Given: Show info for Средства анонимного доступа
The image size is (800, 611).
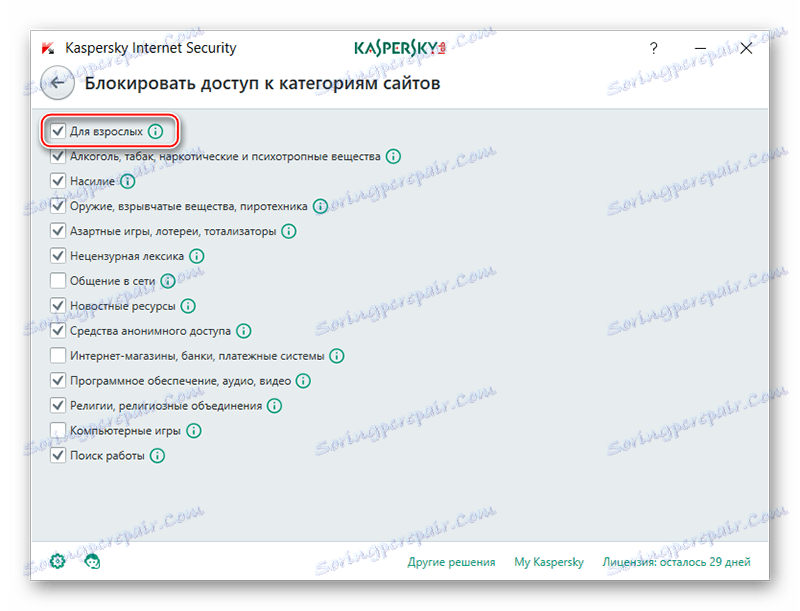Looking at the screenshot, I should pos(244,331).
